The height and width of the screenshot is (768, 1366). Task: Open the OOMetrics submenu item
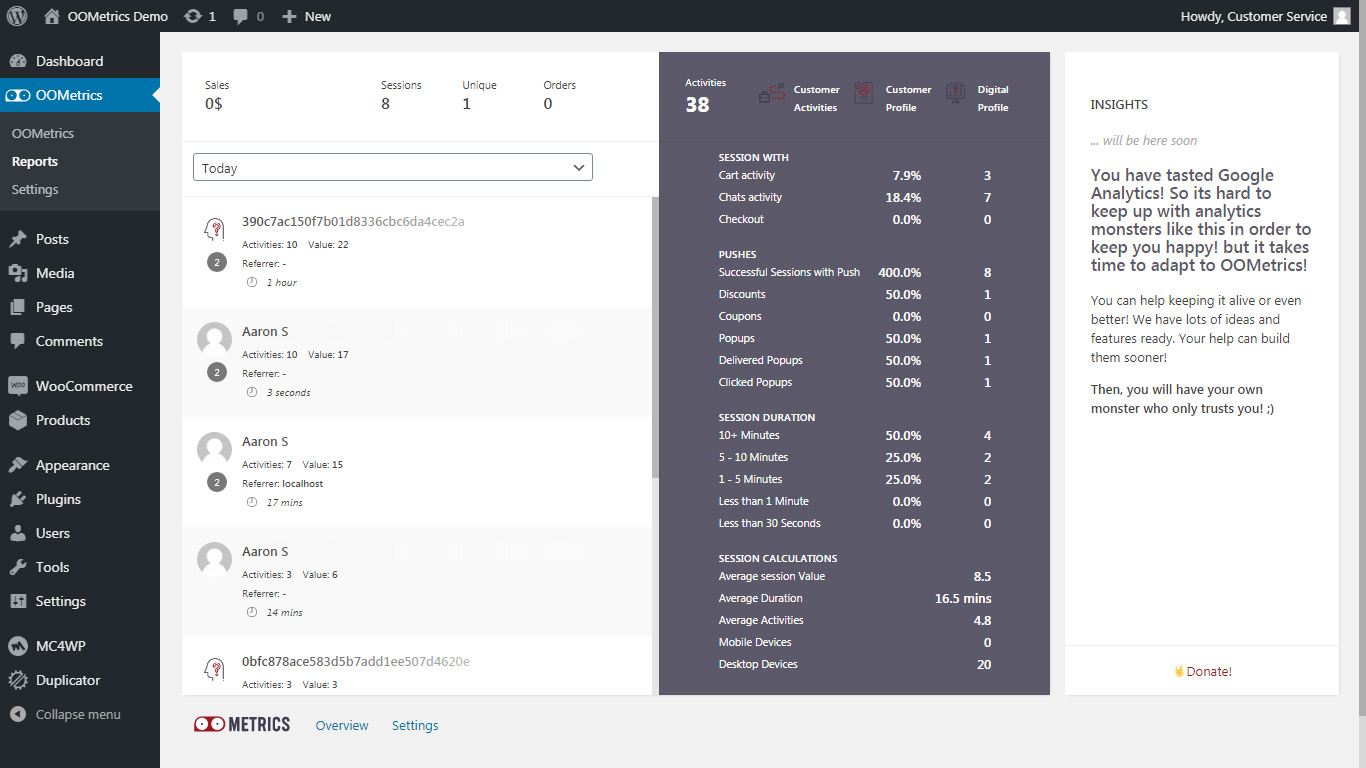click(x=43, y=133)
